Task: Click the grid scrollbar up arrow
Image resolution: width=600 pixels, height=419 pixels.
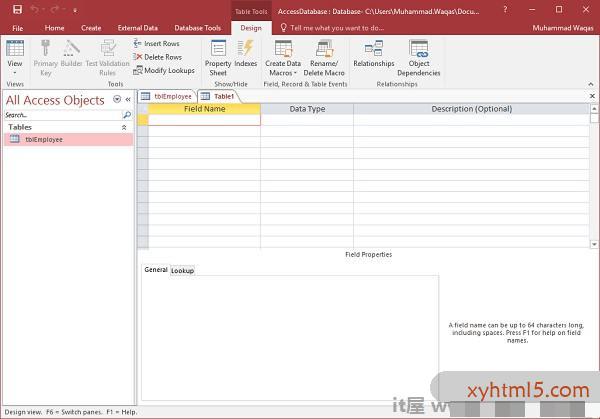Action: (x=594, y=109)
